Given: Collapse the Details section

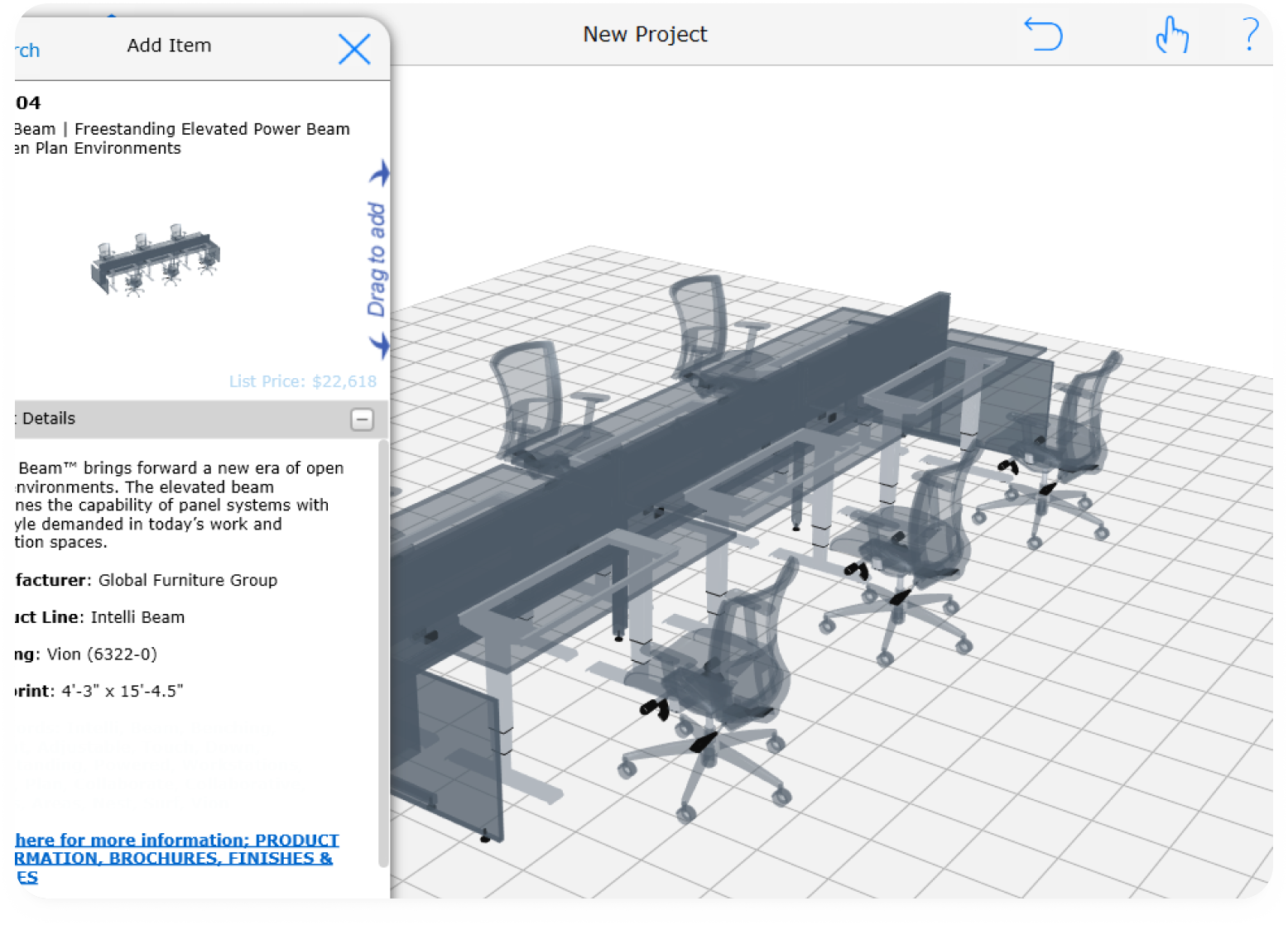Looking at the screenshot, I should [x=362, y=419].
